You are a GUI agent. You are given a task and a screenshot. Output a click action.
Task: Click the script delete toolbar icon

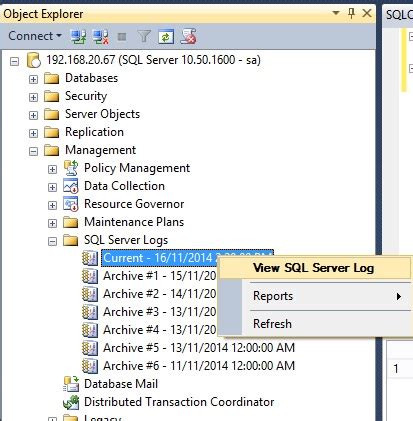coord(188,36)
